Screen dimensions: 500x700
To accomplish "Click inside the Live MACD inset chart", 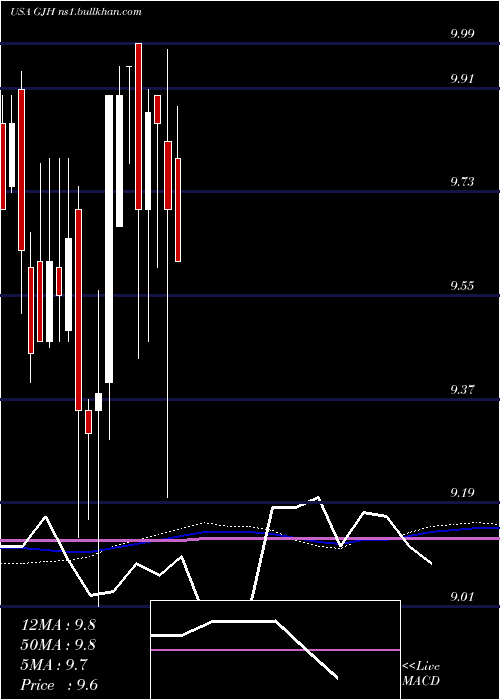I will click(x=275, y=650).
